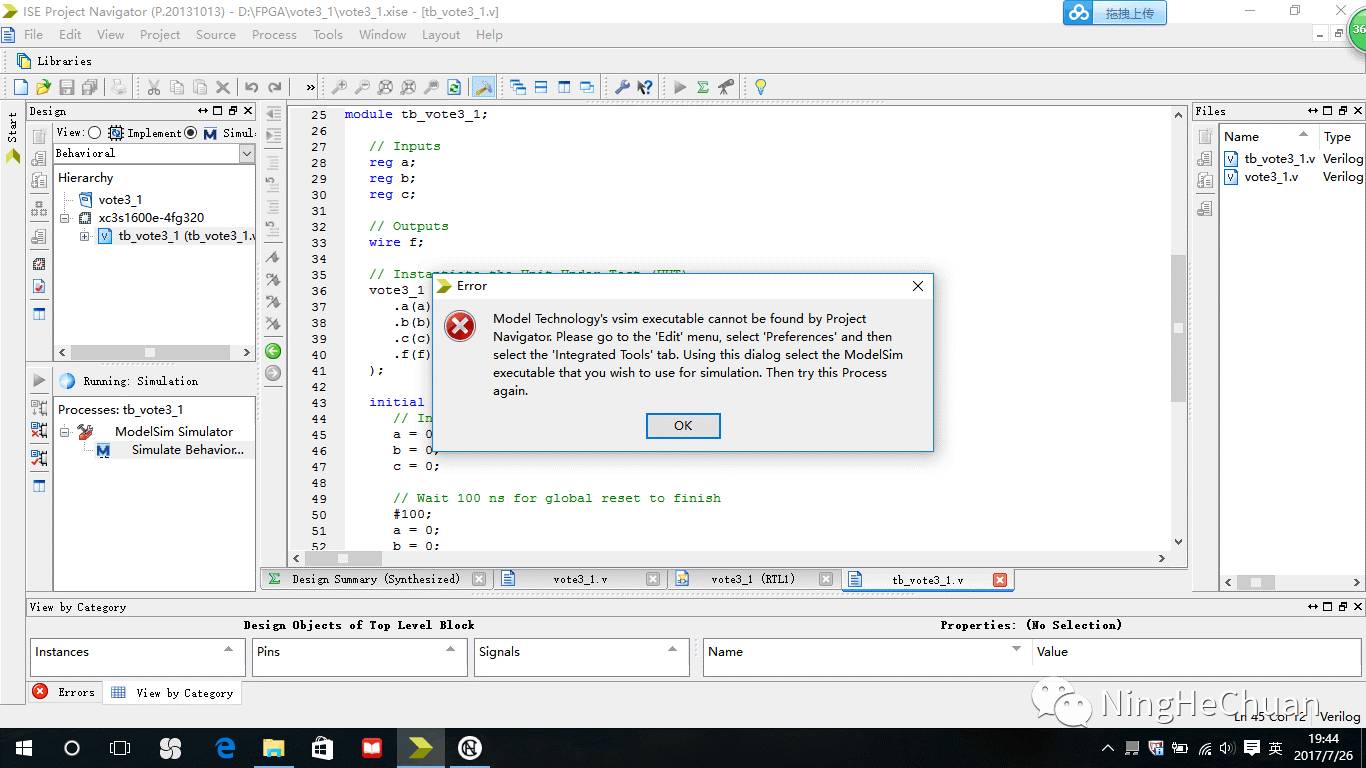Click the sigma icon in the toolbar
Viewport: 1366px width, 768px height.
coord(703,88)
